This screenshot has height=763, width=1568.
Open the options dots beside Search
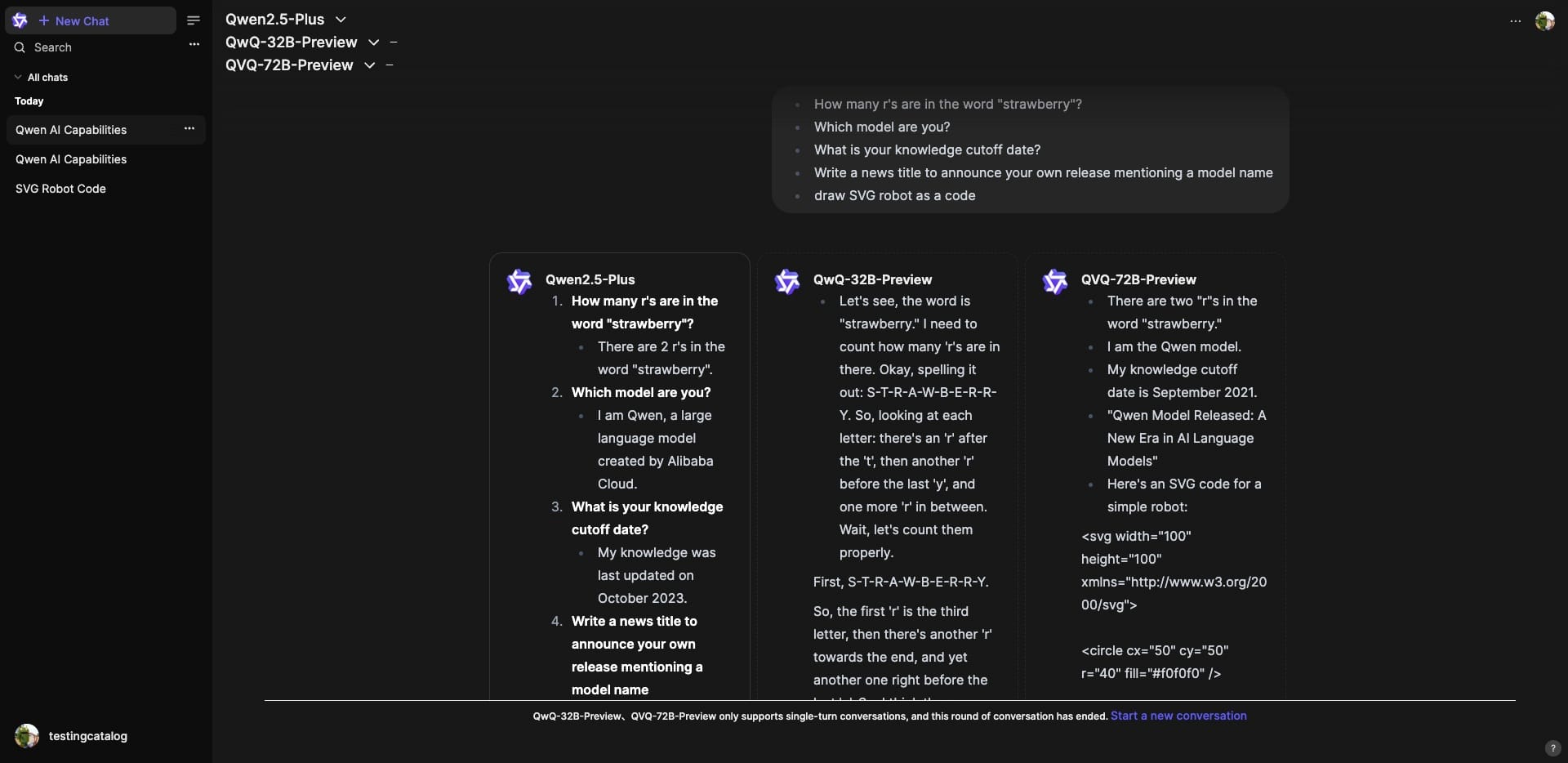(194, 44)
